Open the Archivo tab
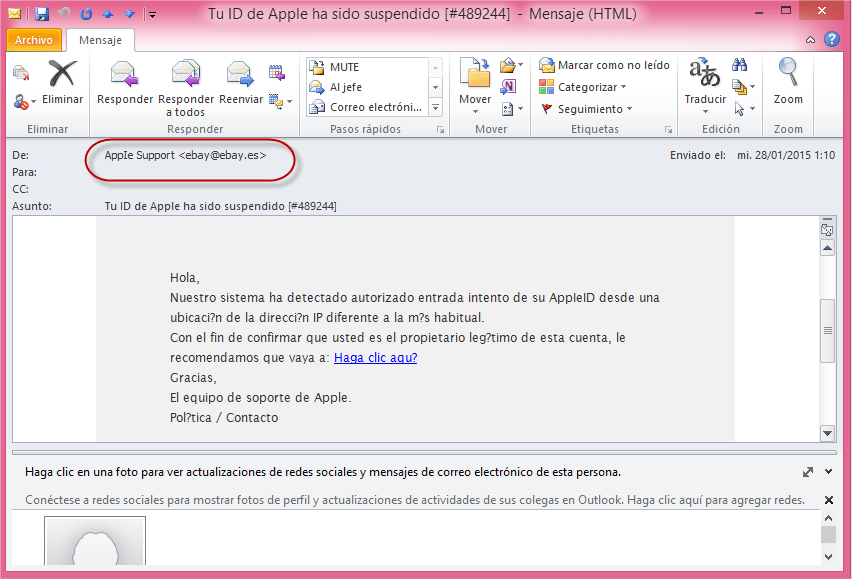Viewport: 852px width, 579px height. point(34,40)
